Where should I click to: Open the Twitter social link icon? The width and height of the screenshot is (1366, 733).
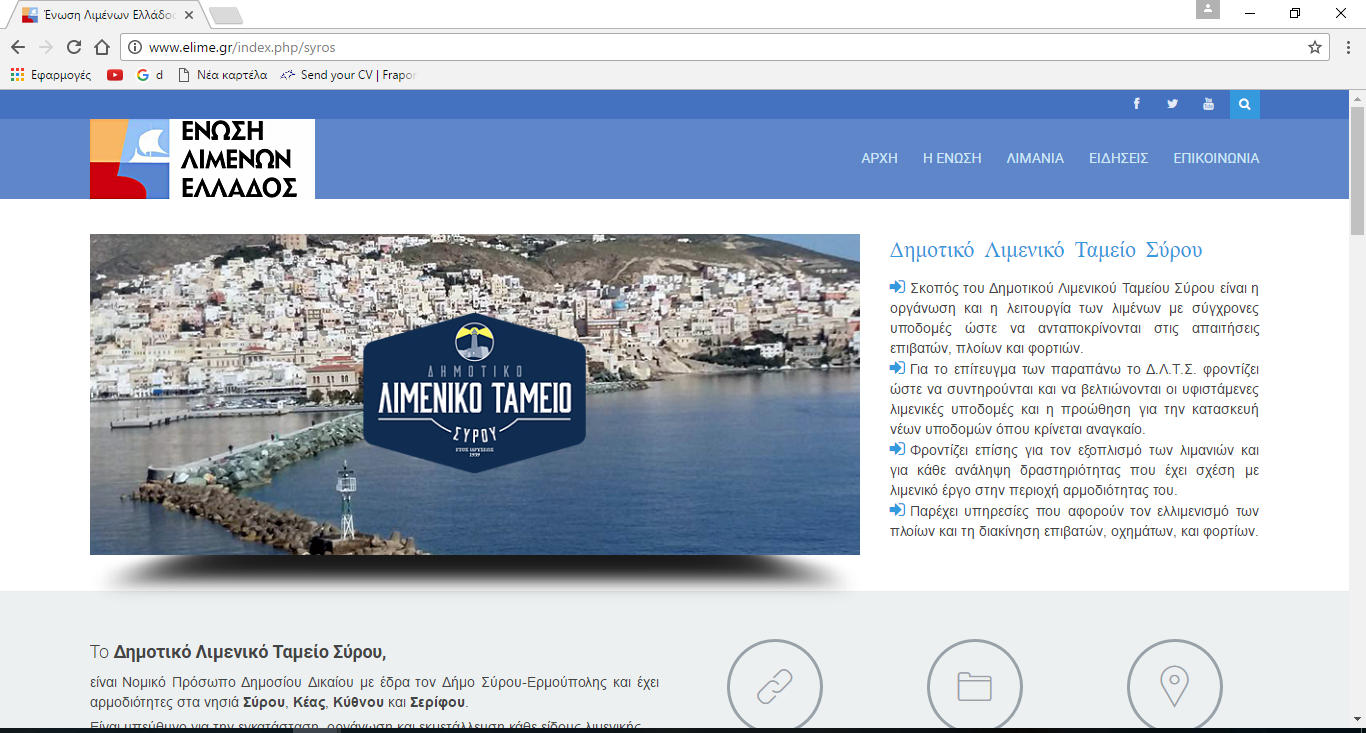[x=1172, y=104]
